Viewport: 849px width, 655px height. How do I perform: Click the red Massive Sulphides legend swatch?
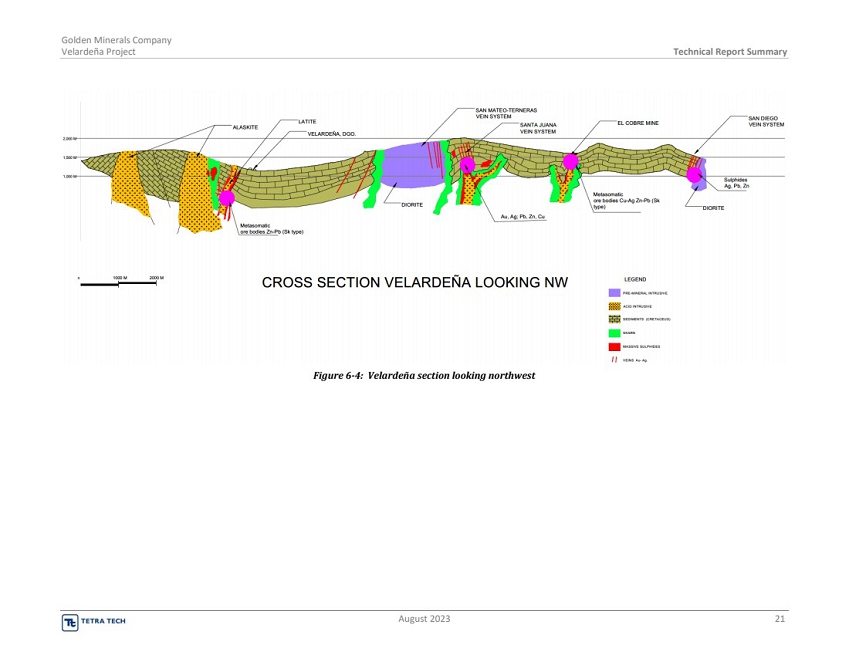pyautogui.click(x=614, y=346)
